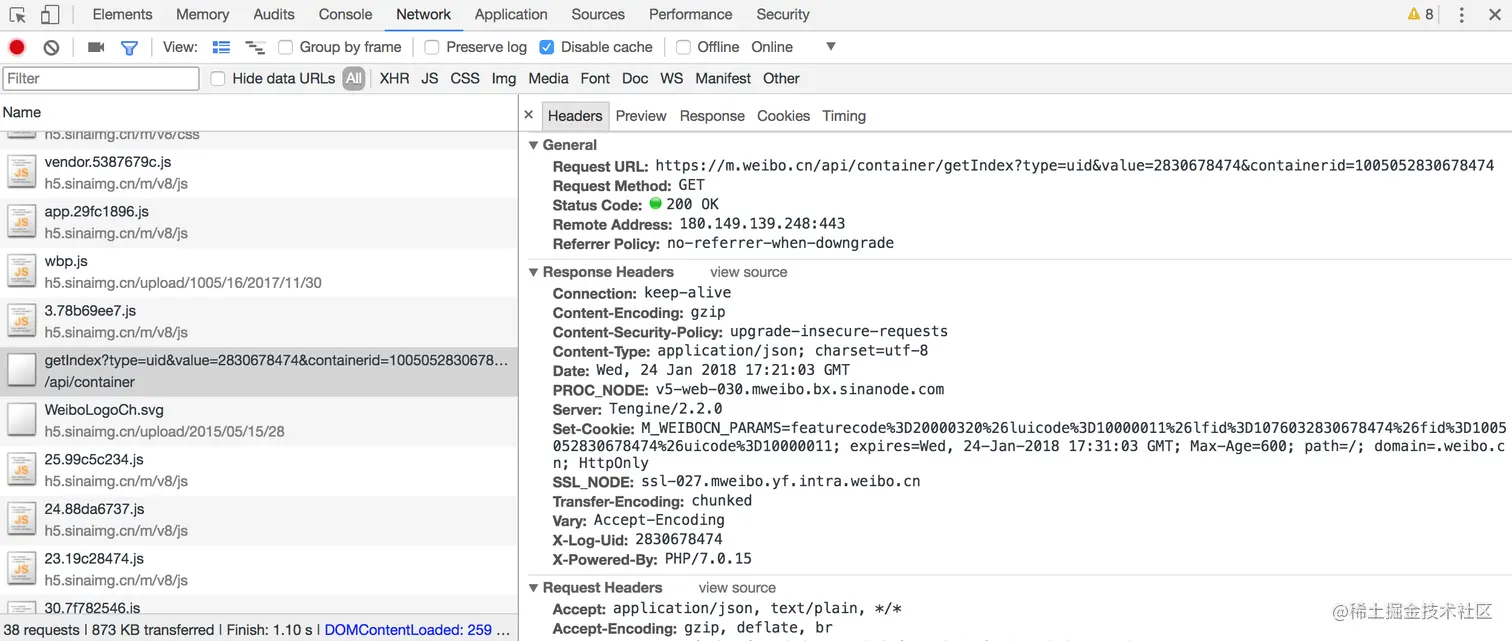Switch to the Response tab
Screen dimensions: 1512x641
coord(712,116)
